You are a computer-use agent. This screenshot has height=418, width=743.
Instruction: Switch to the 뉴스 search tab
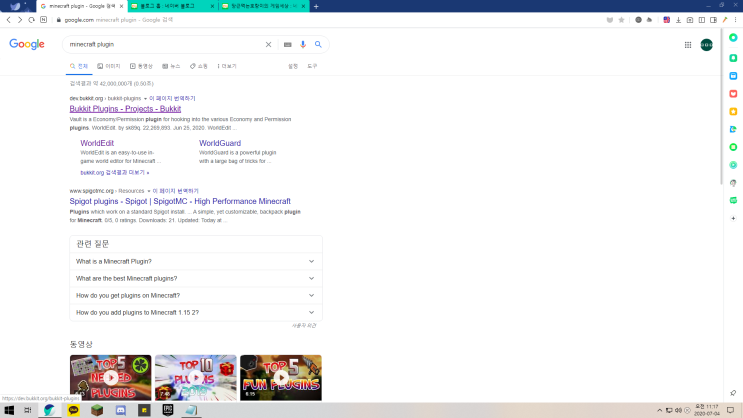pos(171,66)
